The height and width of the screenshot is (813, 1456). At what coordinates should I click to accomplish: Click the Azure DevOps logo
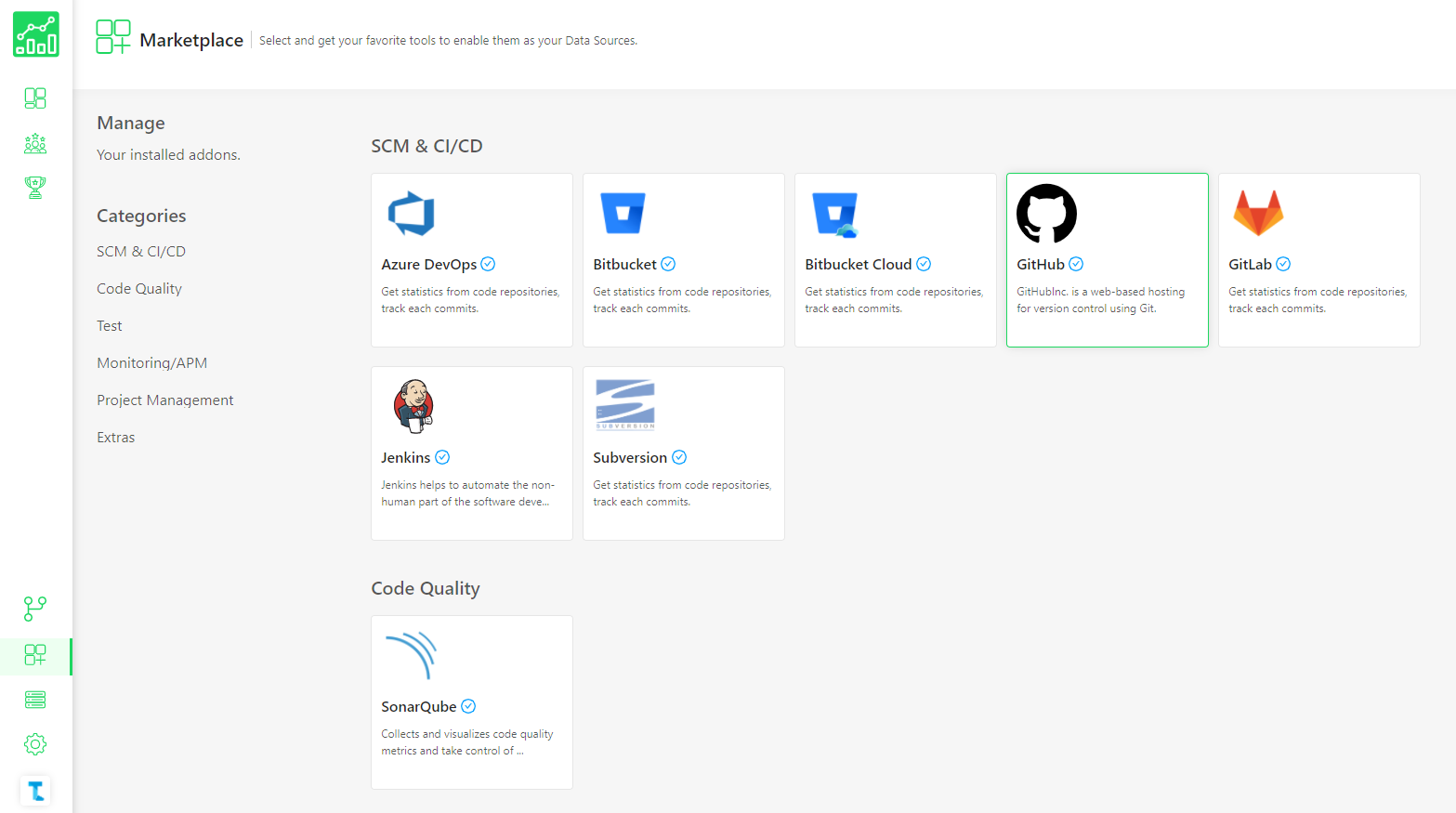click(x=412, y=214)
